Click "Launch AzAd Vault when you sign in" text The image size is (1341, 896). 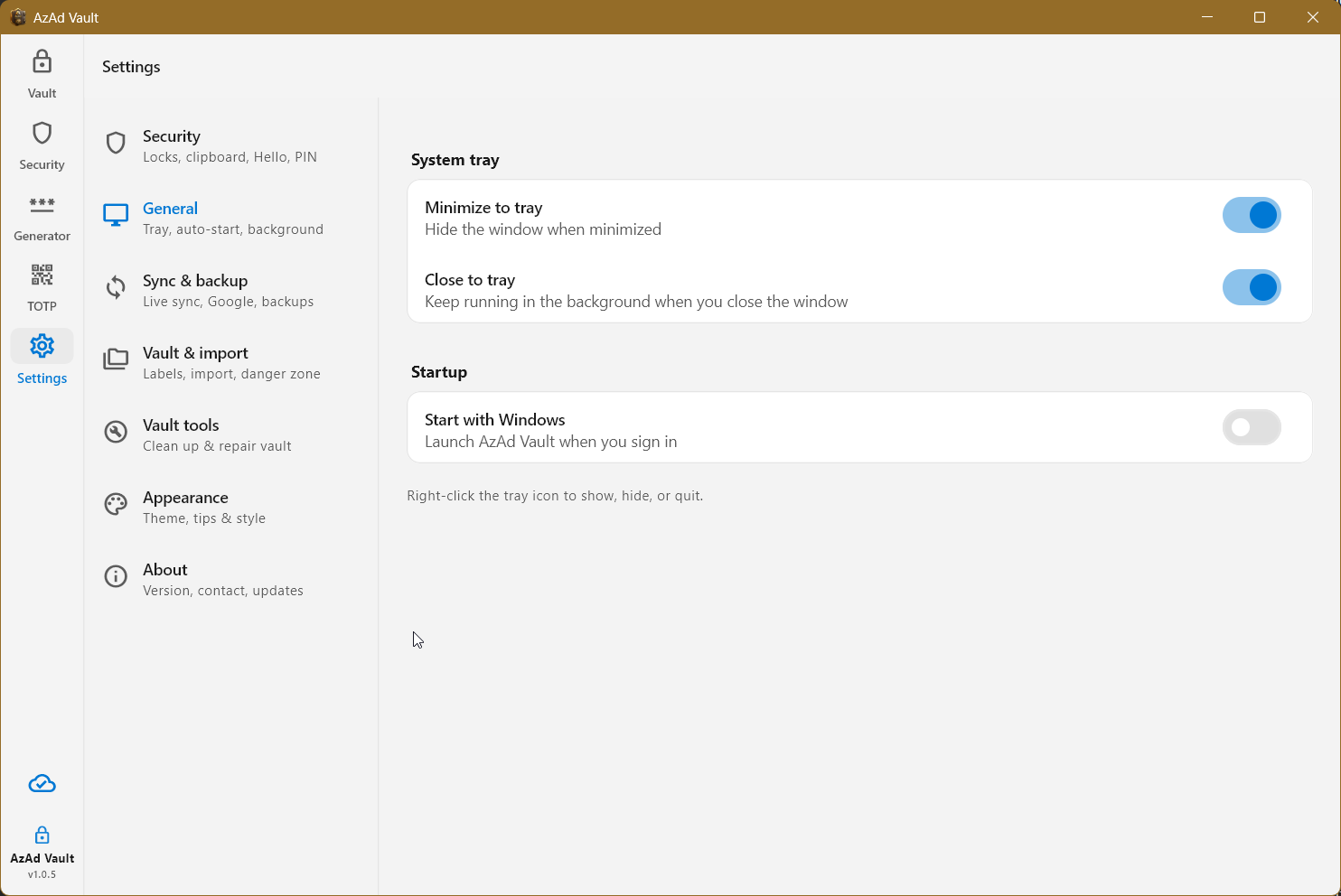551,442
